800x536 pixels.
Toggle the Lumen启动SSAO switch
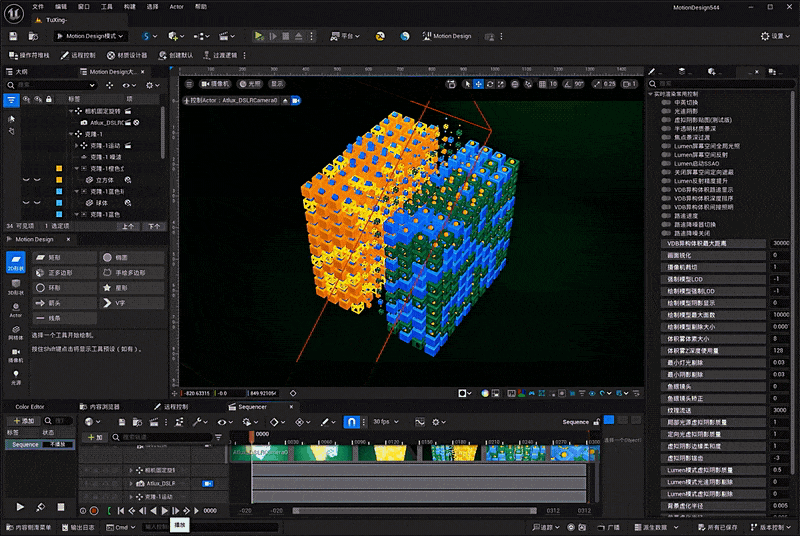click(666, 163)
